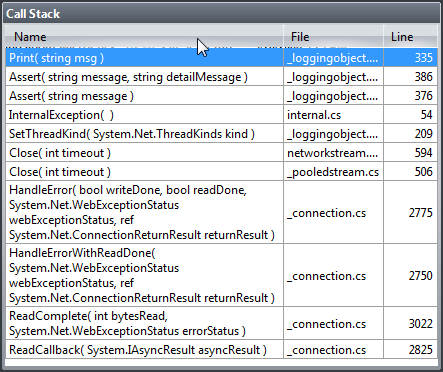Select Close( int timeout ) in networkstream file
The height and width of the screenshot is (372, 443).
pyautogui.click(x=221, y=153)
